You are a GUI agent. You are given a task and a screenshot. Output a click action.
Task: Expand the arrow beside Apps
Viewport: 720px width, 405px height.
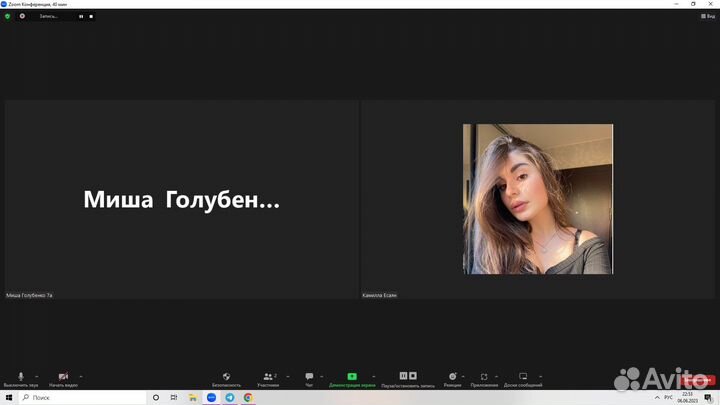coord(496,377)
